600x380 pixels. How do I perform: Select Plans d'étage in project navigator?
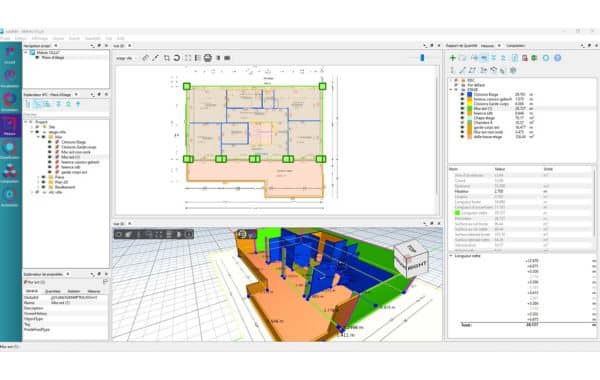[53, 57]
